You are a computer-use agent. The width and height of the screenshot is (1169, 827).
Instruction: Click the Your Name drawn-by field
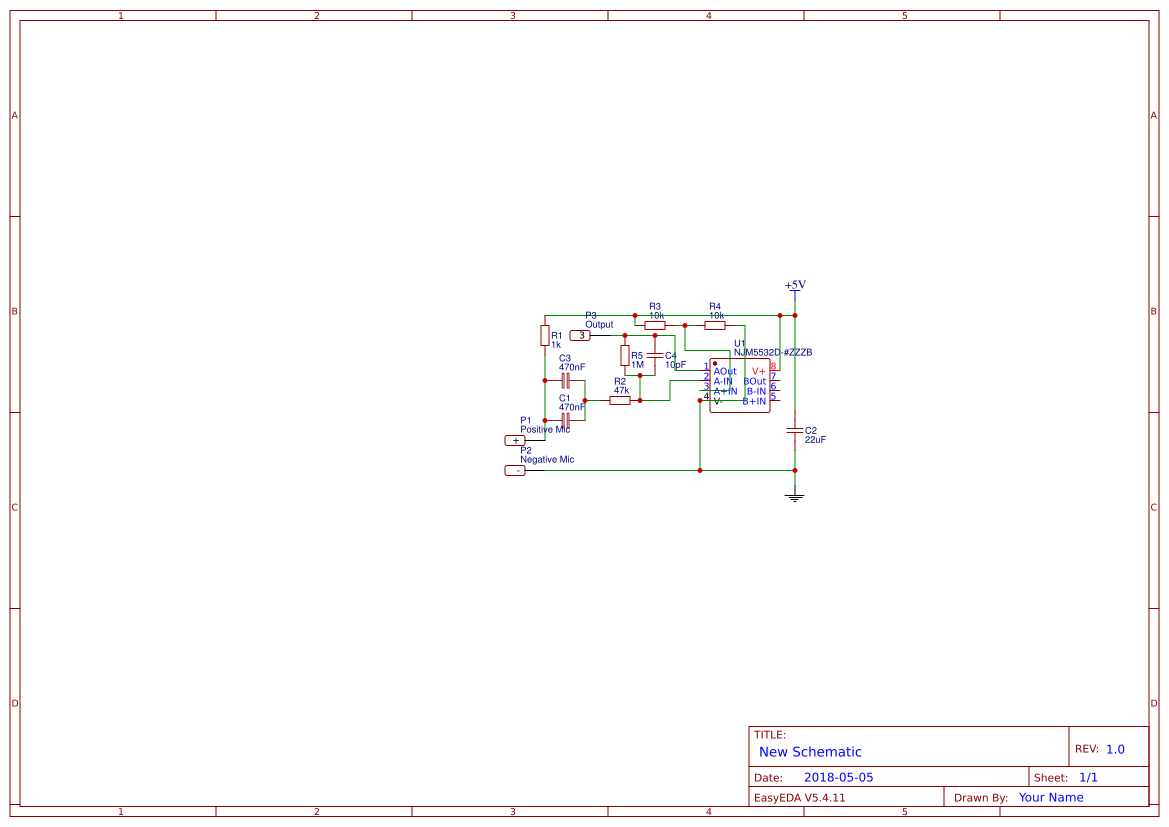click(x=1051, y=797)
